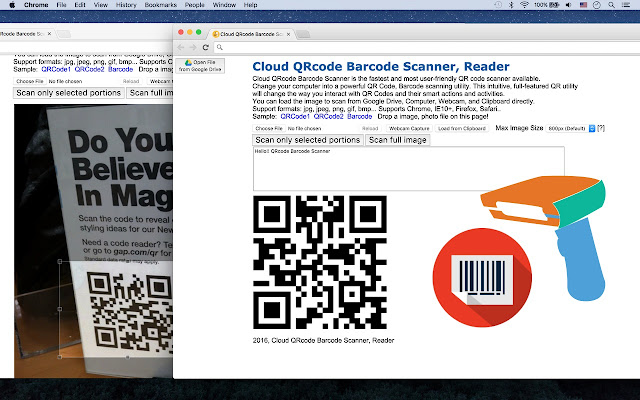Click Load from Clipboard button

click(462, 128)
